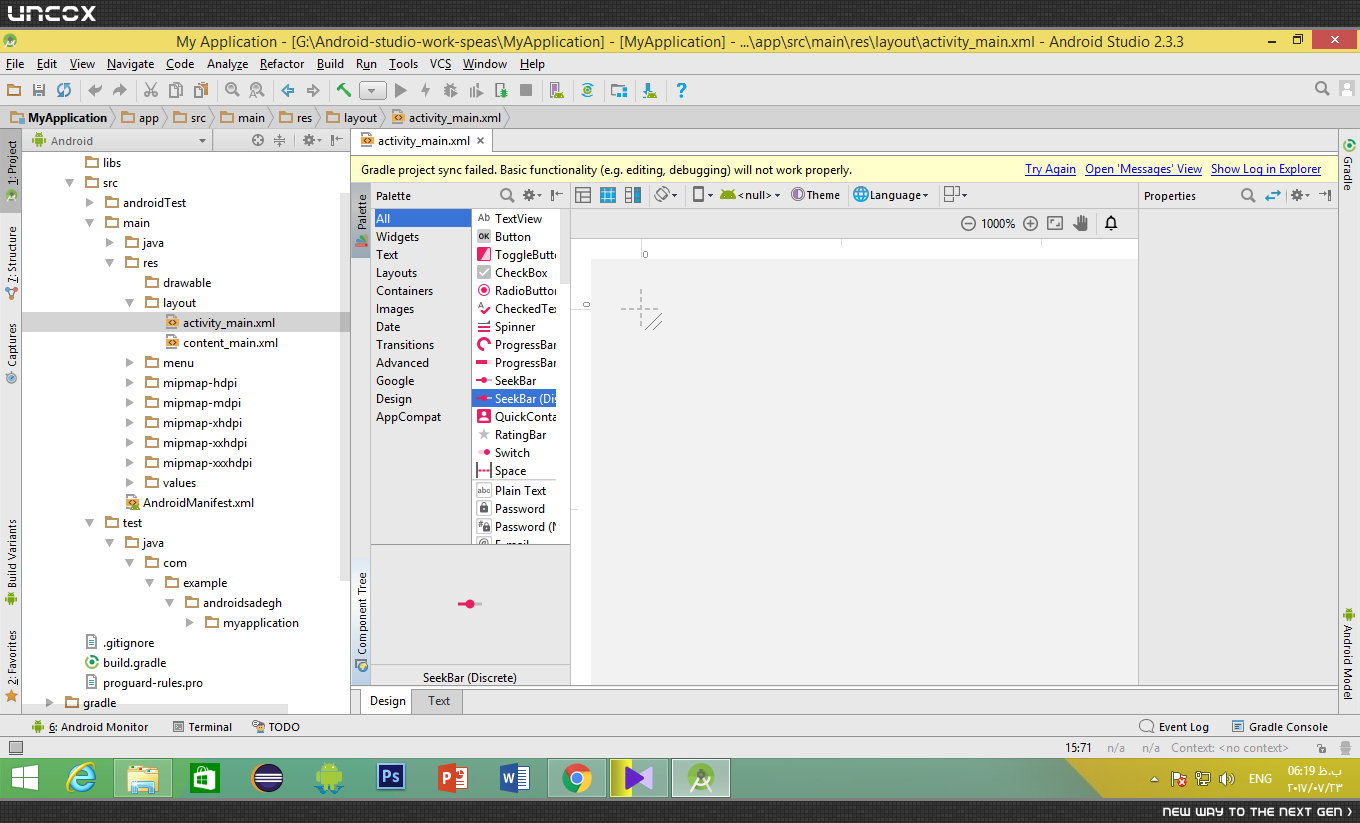Open the VCS menu
1360x823 pixels.
click(x=441, y=64)
